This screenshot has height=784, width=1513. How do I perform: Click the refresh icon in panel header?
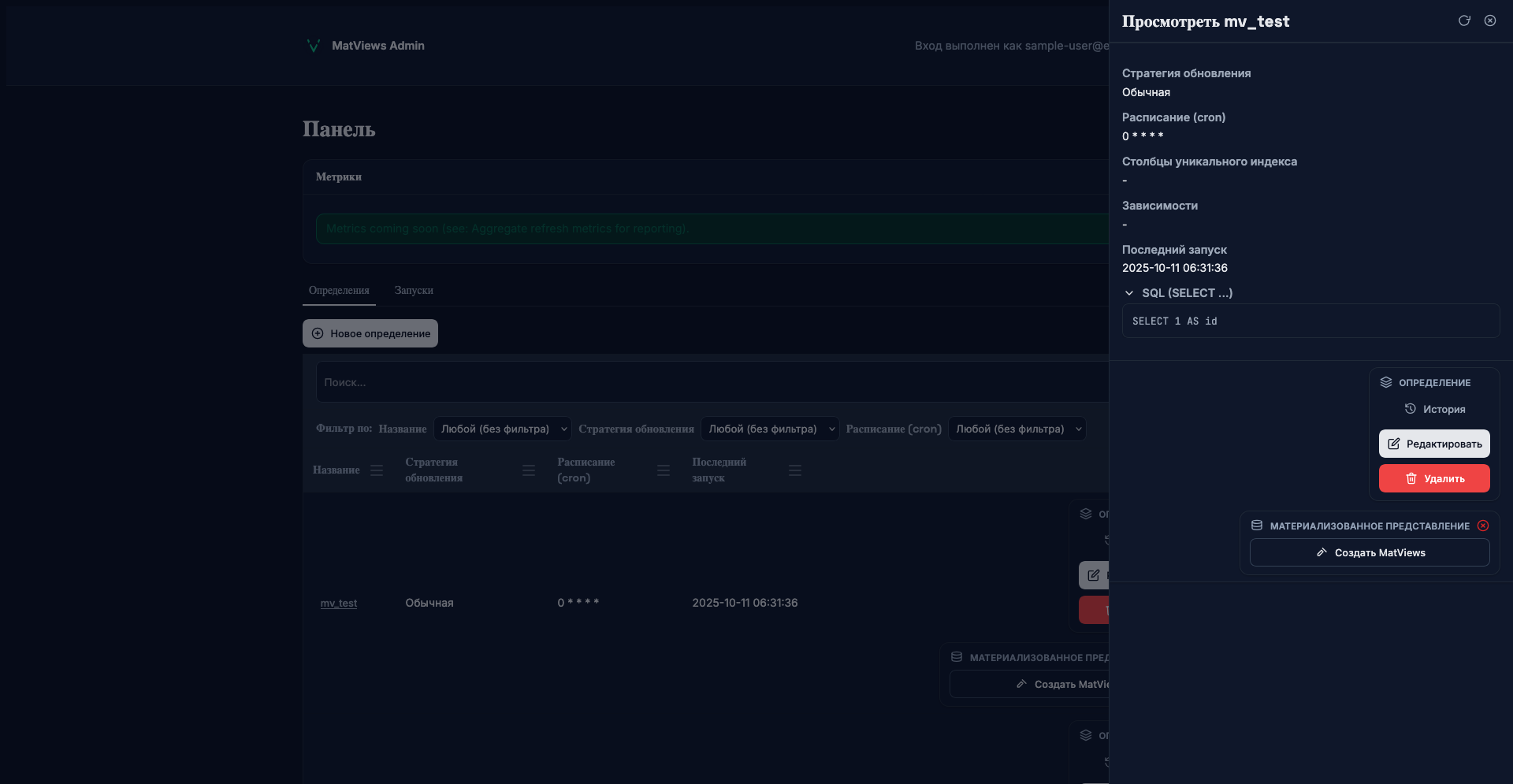(1464, 20)
